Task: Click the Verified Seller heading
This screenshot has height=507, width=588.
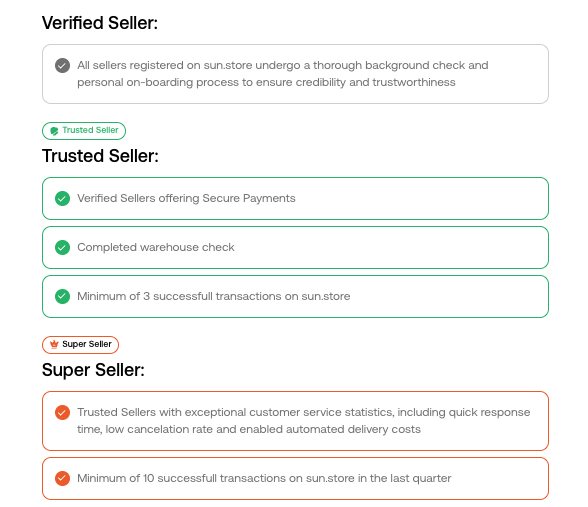Action: tap(100, 23)
